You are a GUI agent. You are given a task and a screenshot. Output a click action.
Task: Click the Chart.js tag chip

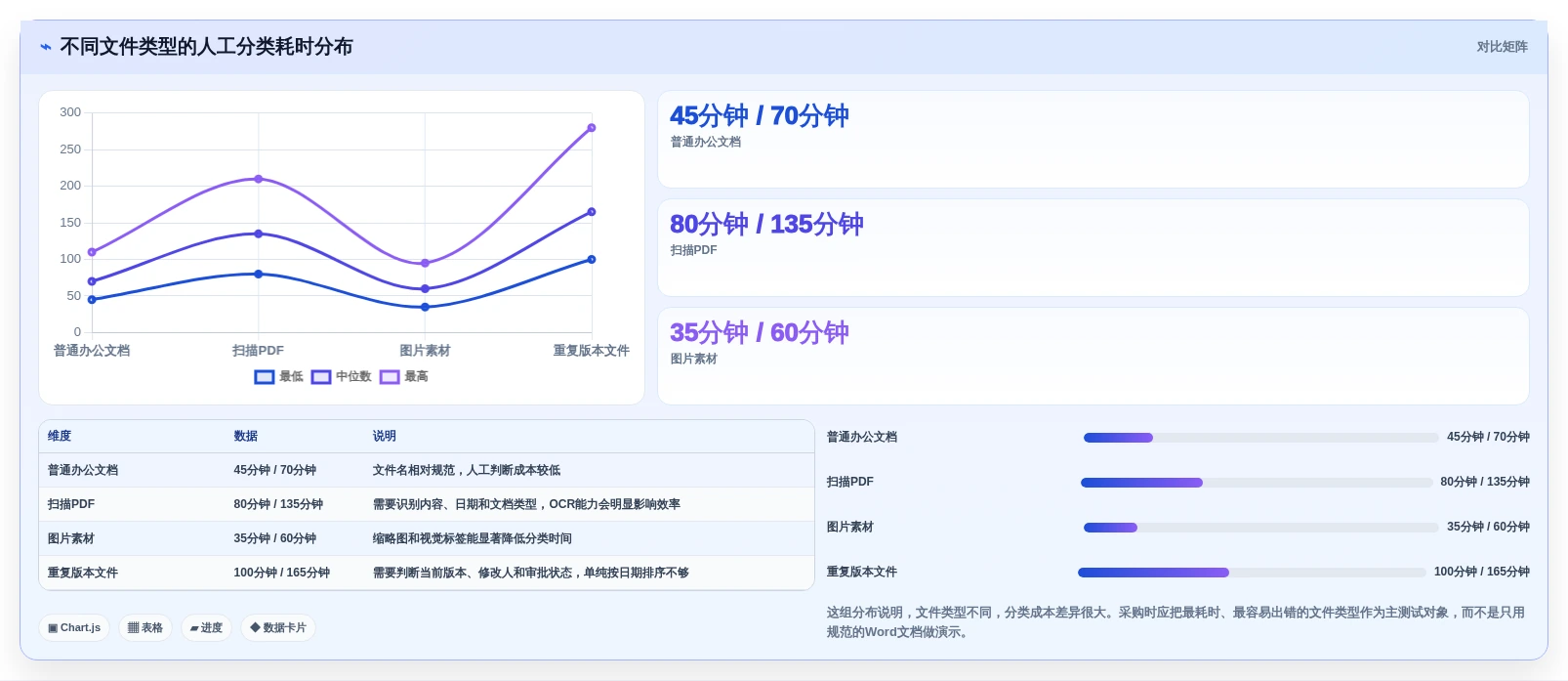[74, 628]
